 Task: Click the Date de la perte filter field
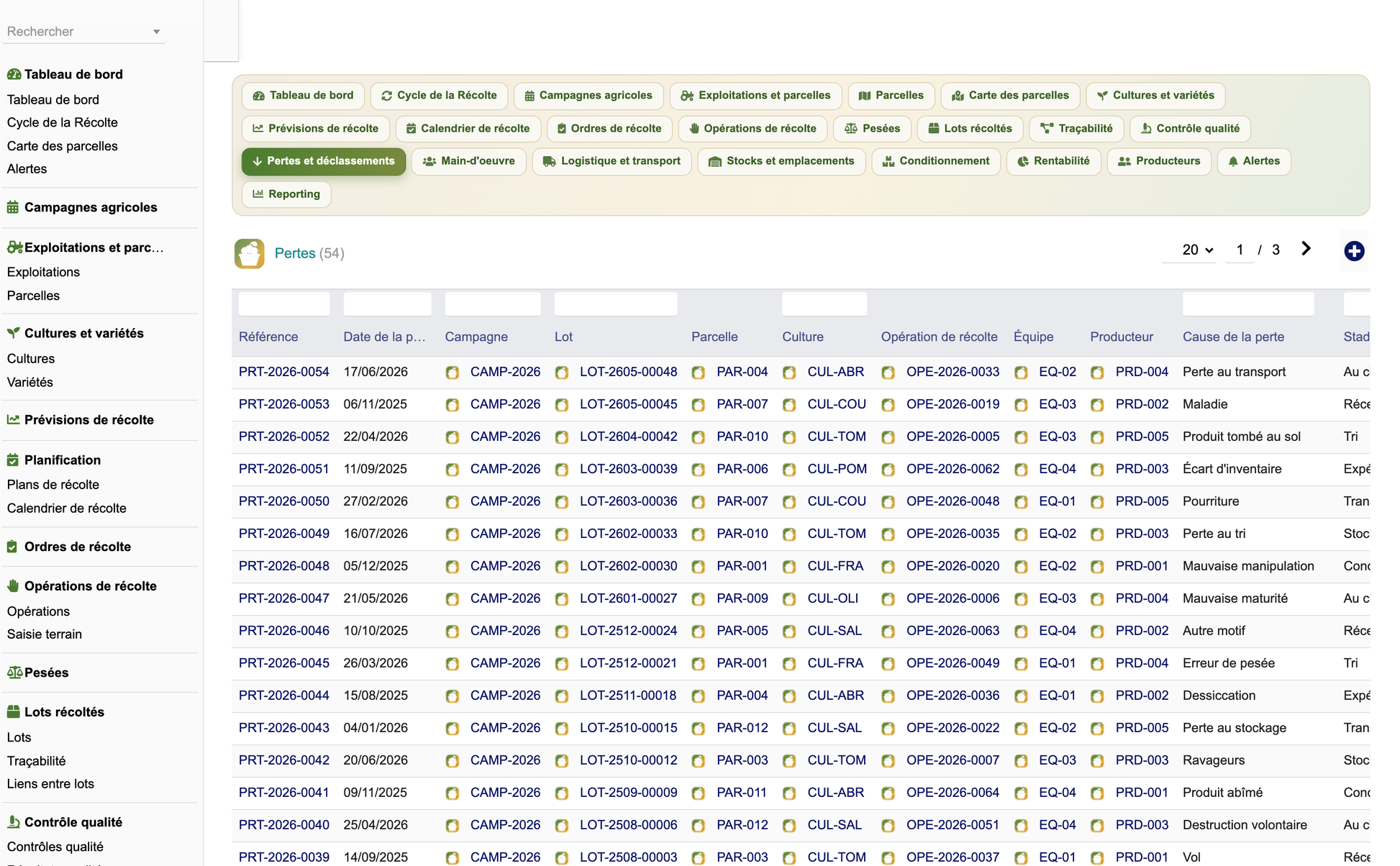(387, 304)
